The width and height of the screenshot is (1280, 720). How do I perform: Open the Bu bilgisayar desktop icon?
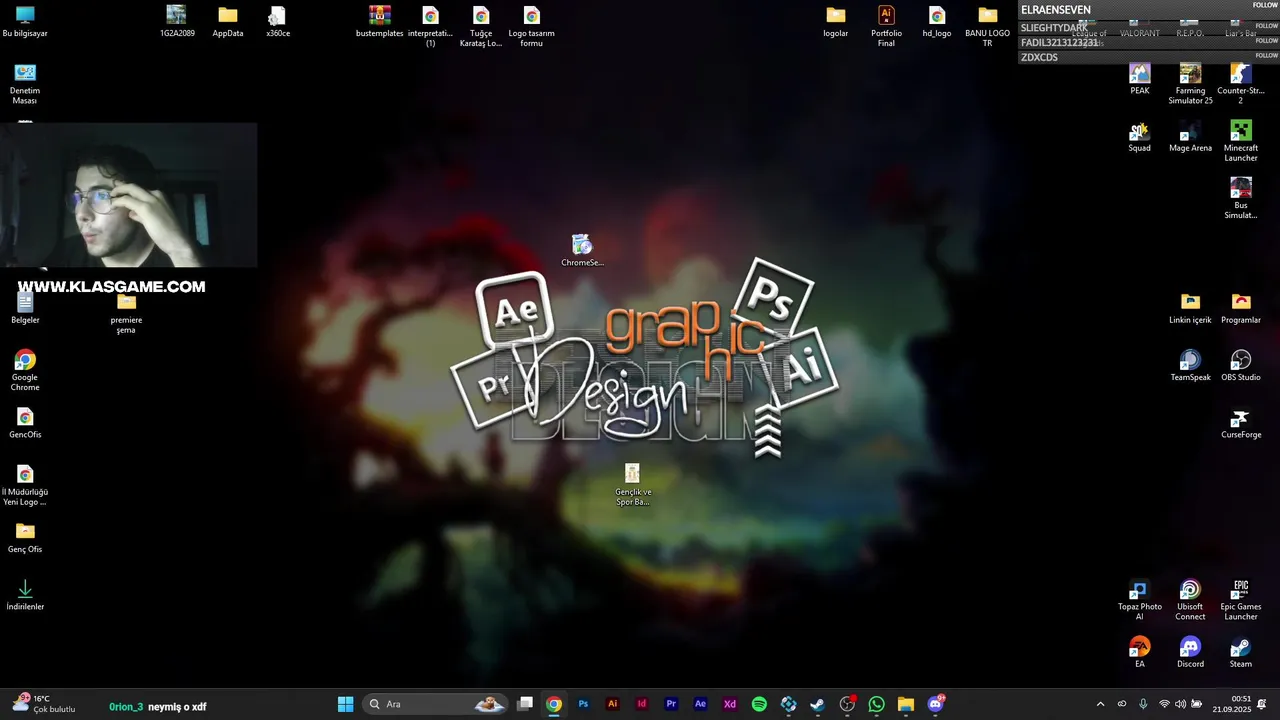pos(25,21)
